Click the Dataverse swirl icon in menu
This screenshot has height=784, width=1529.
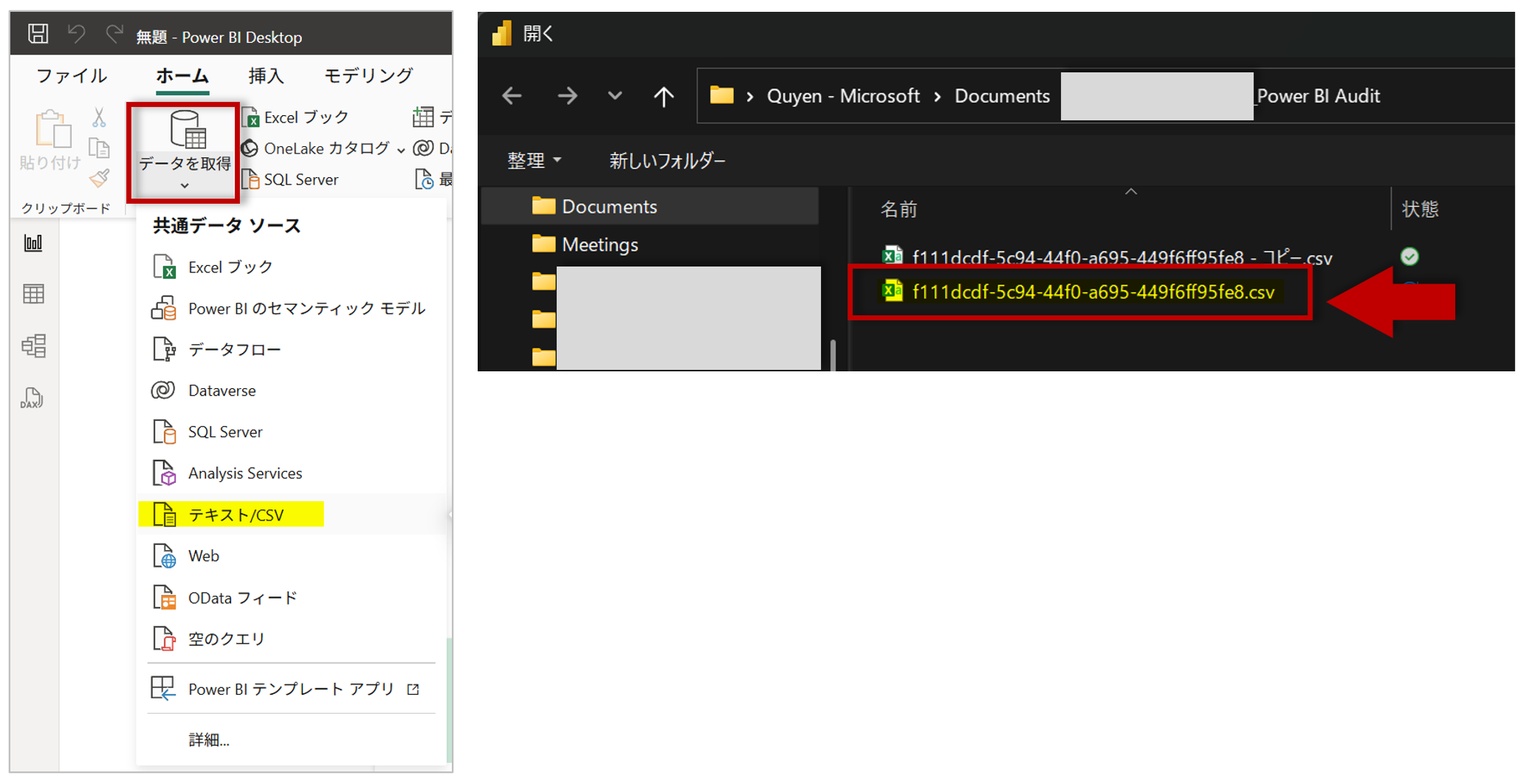pos(163,390)
